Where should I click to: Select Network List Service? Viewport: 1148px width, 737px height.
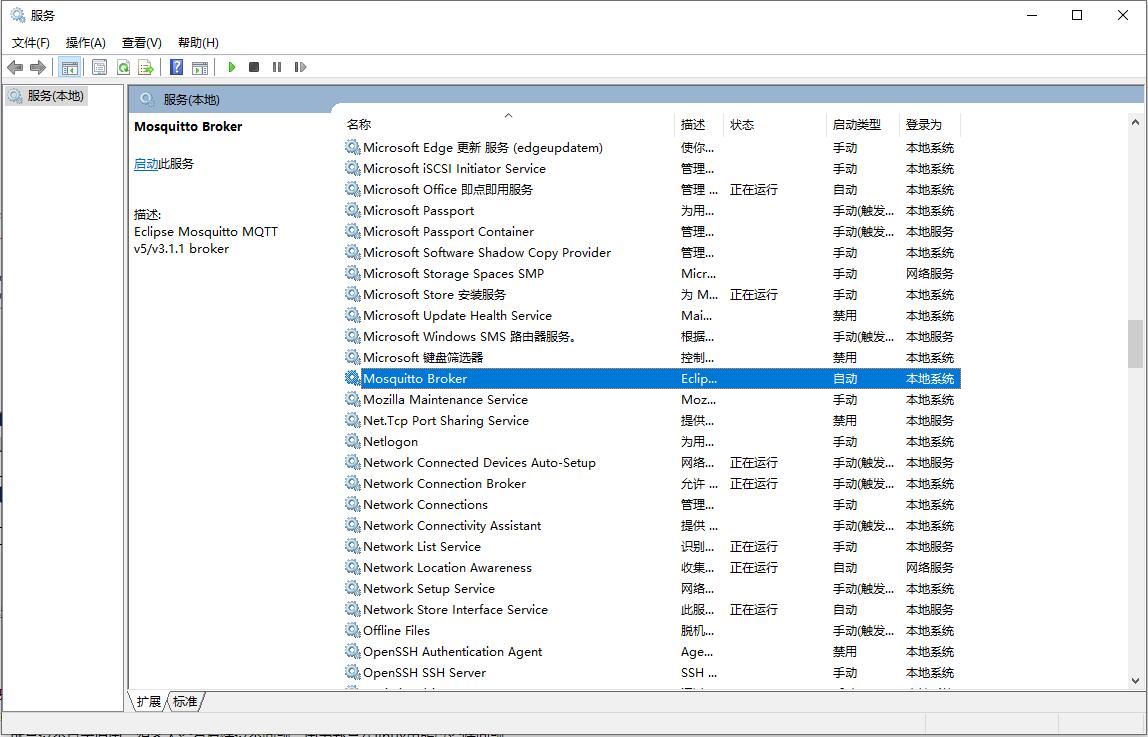click(652, 547)
